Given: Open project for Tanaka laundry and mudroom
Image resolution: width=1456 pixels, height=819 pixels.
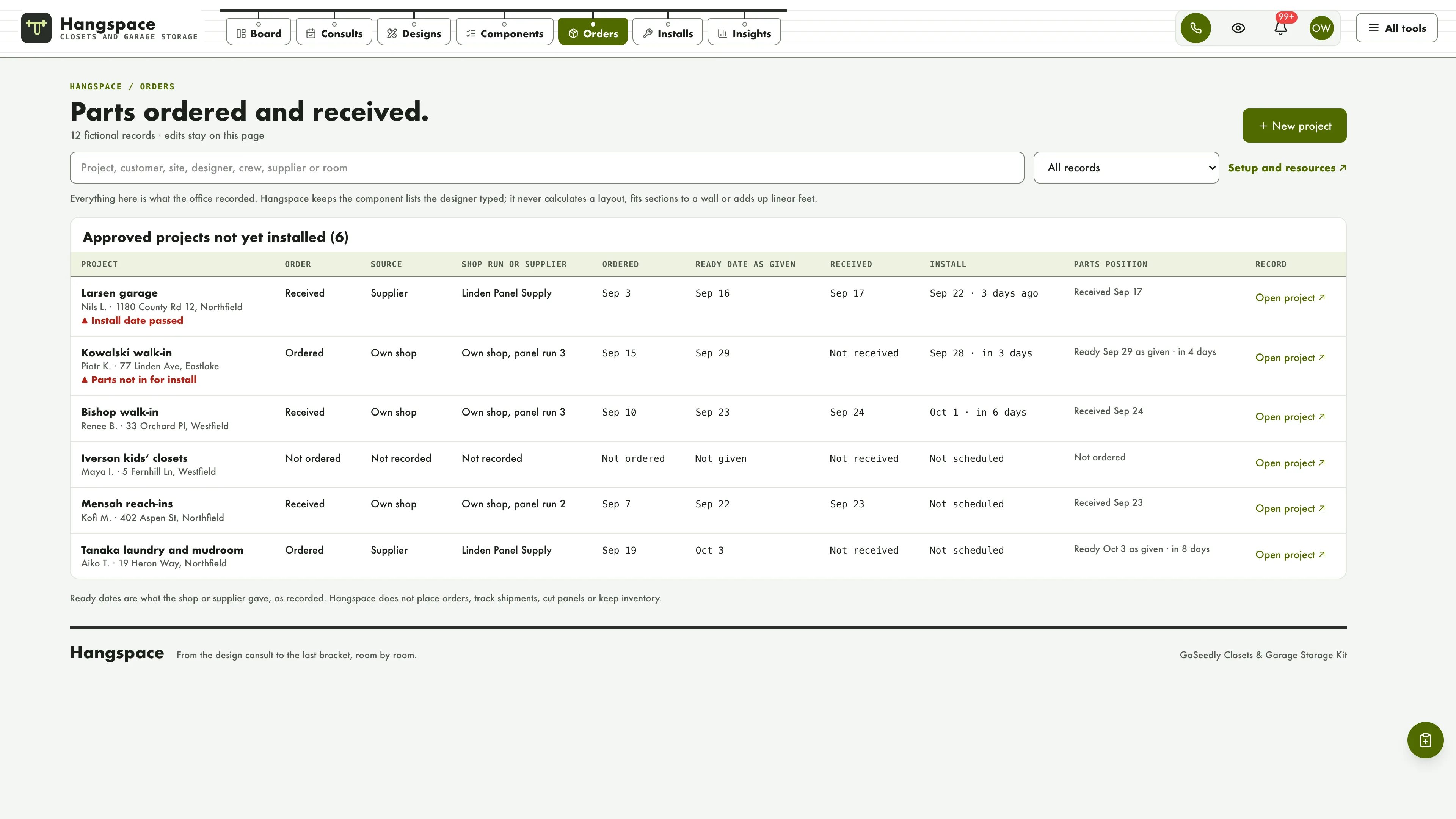Looking at the screenshot, I should pyautogui.click(x=1290, y=555).
